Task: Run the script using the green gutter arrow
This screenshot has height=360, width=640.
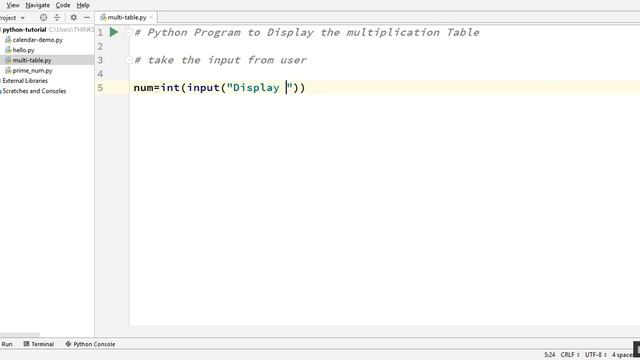Action: [114, 32]
